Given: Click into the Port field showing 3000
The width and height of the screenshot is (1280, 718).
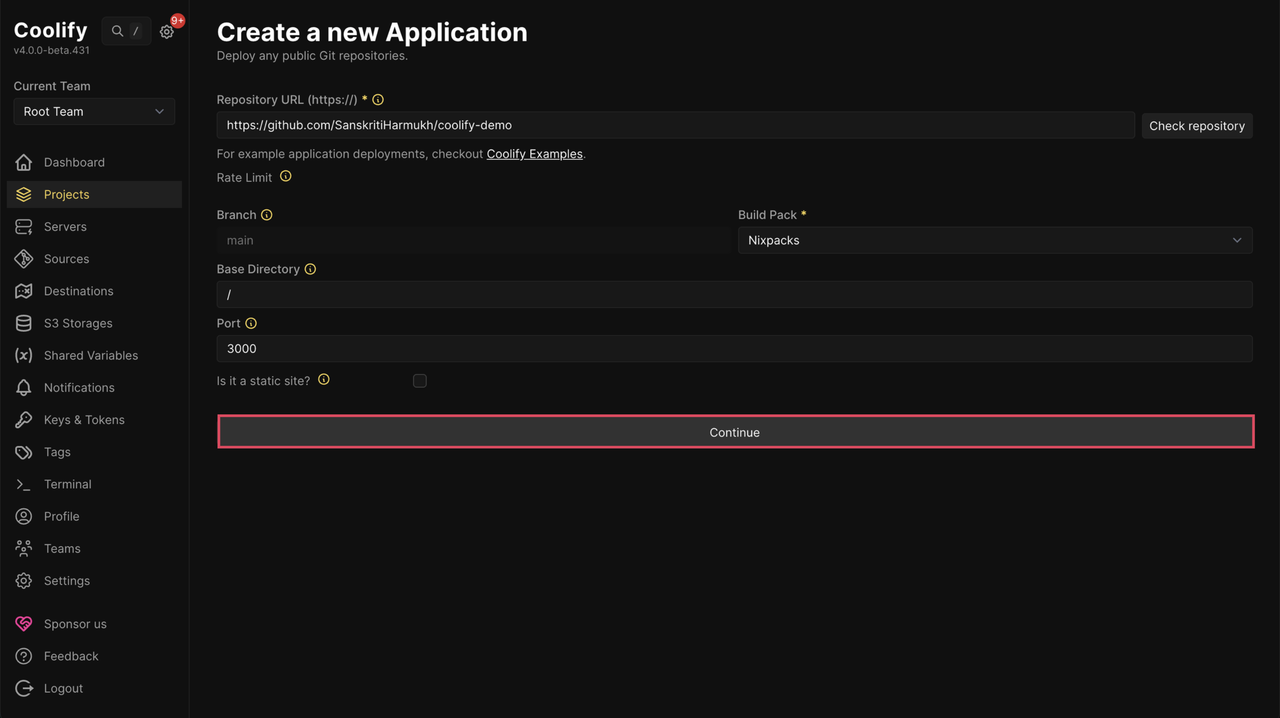Looking at the screenshot, I should pos(735,348).
